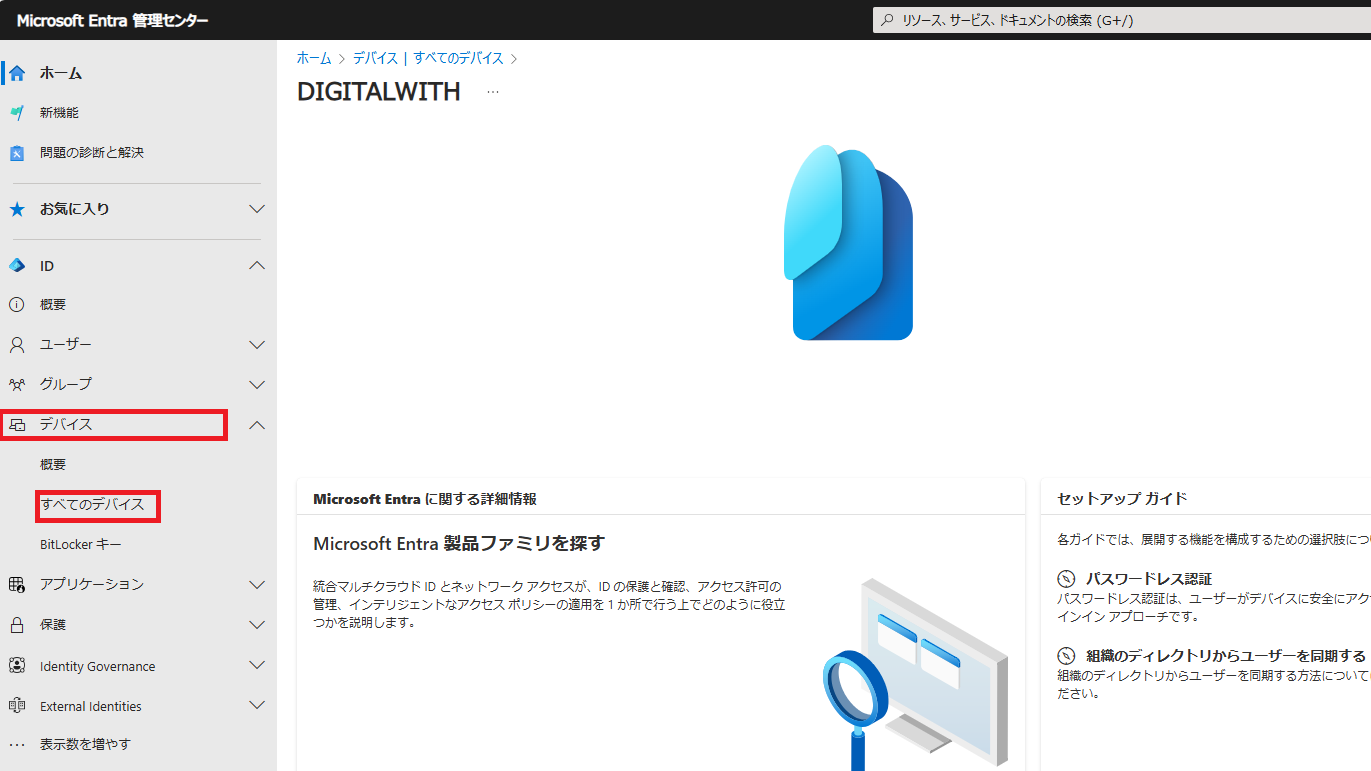Open 概要 under デバイス
The height and width of the screenshot is (771, 1371).
53,465
